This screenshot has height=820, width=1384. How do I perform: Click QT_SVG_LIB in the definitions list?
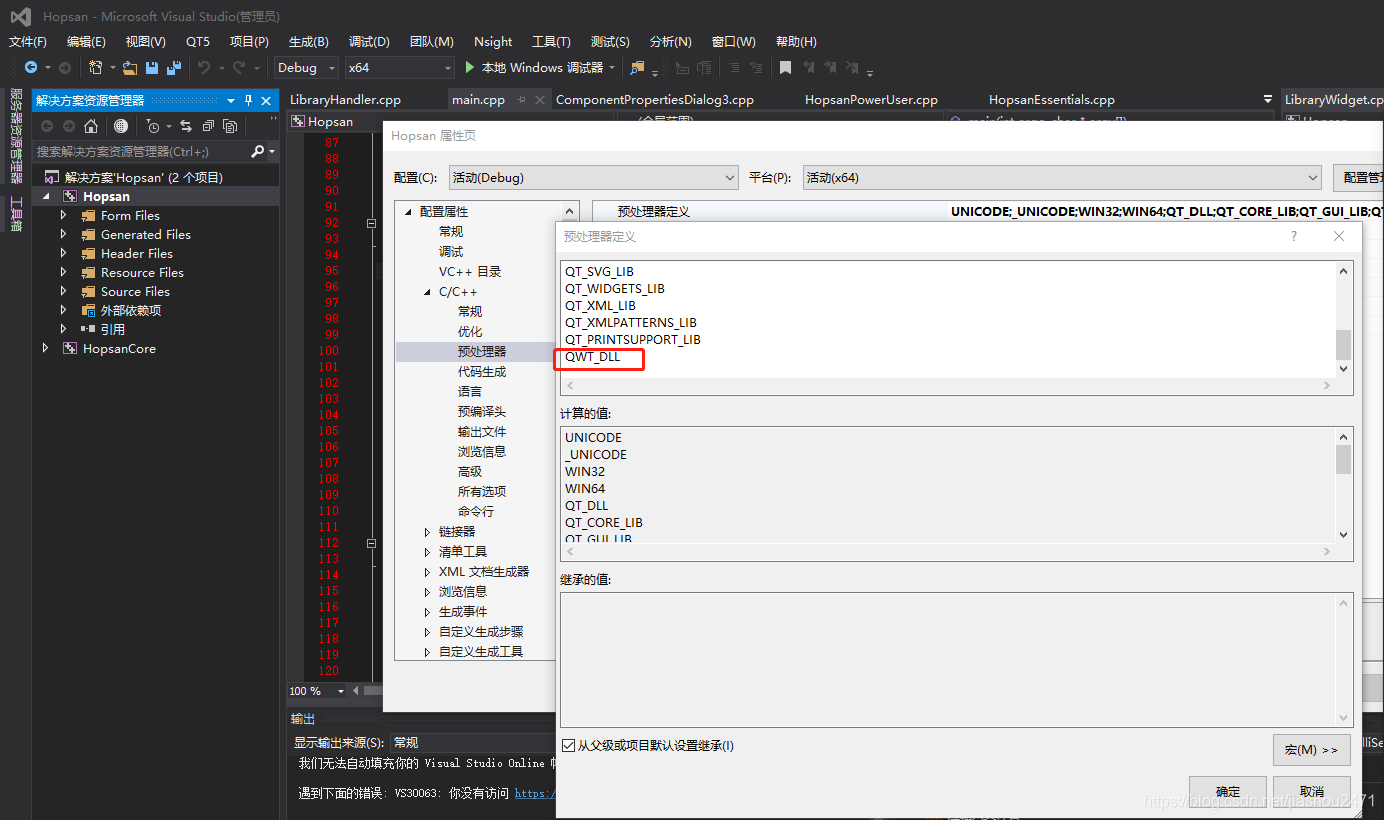coord(599,272)
